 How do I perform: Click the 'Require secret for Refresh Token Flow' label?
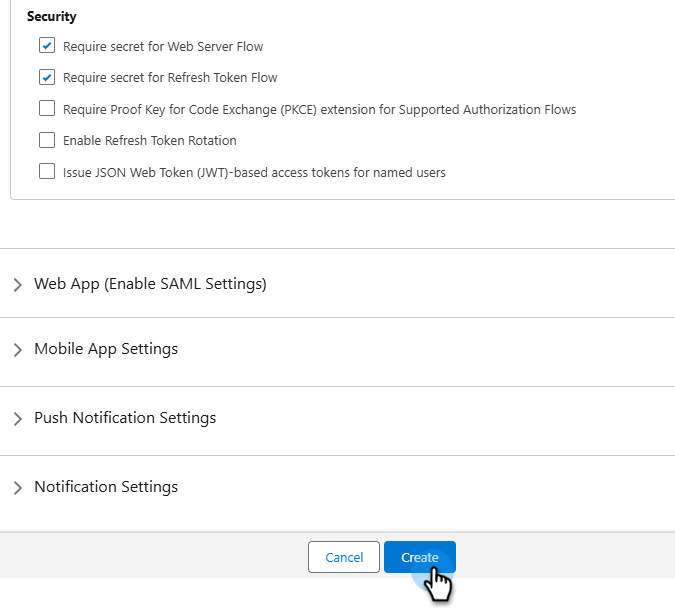click(x=170, y=77)
